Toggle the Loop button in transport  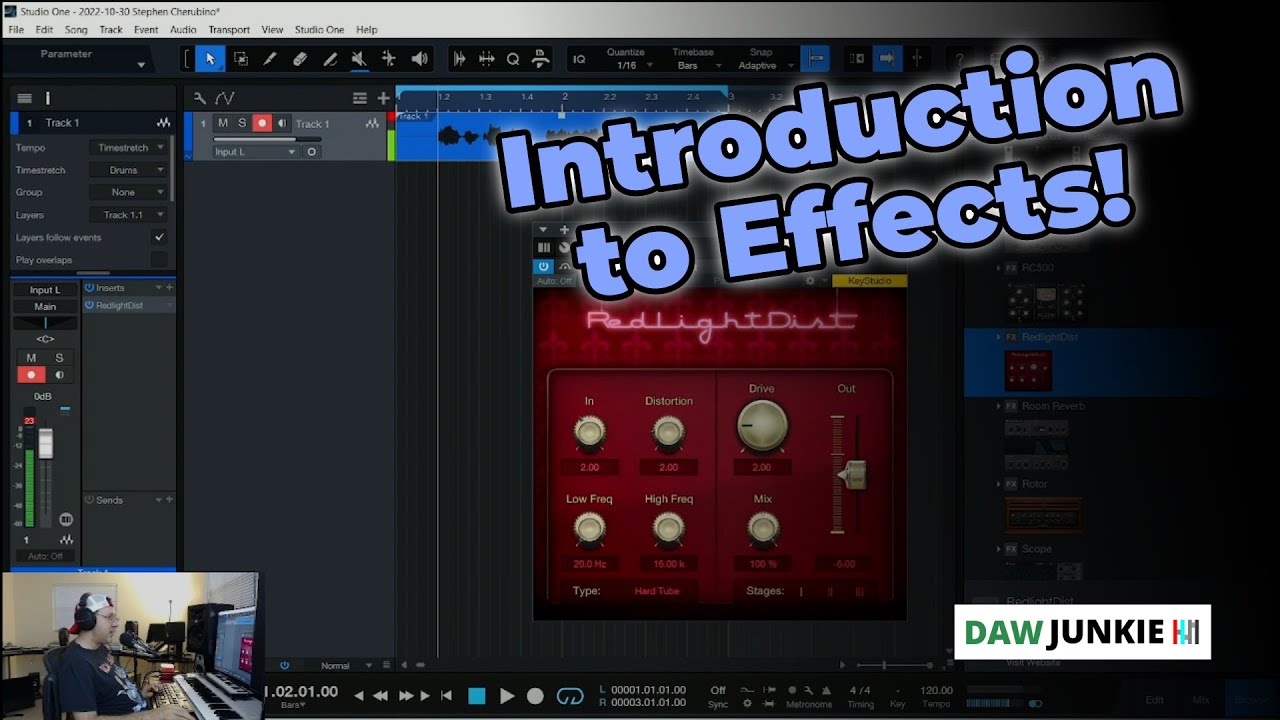[x=570, y=696]
